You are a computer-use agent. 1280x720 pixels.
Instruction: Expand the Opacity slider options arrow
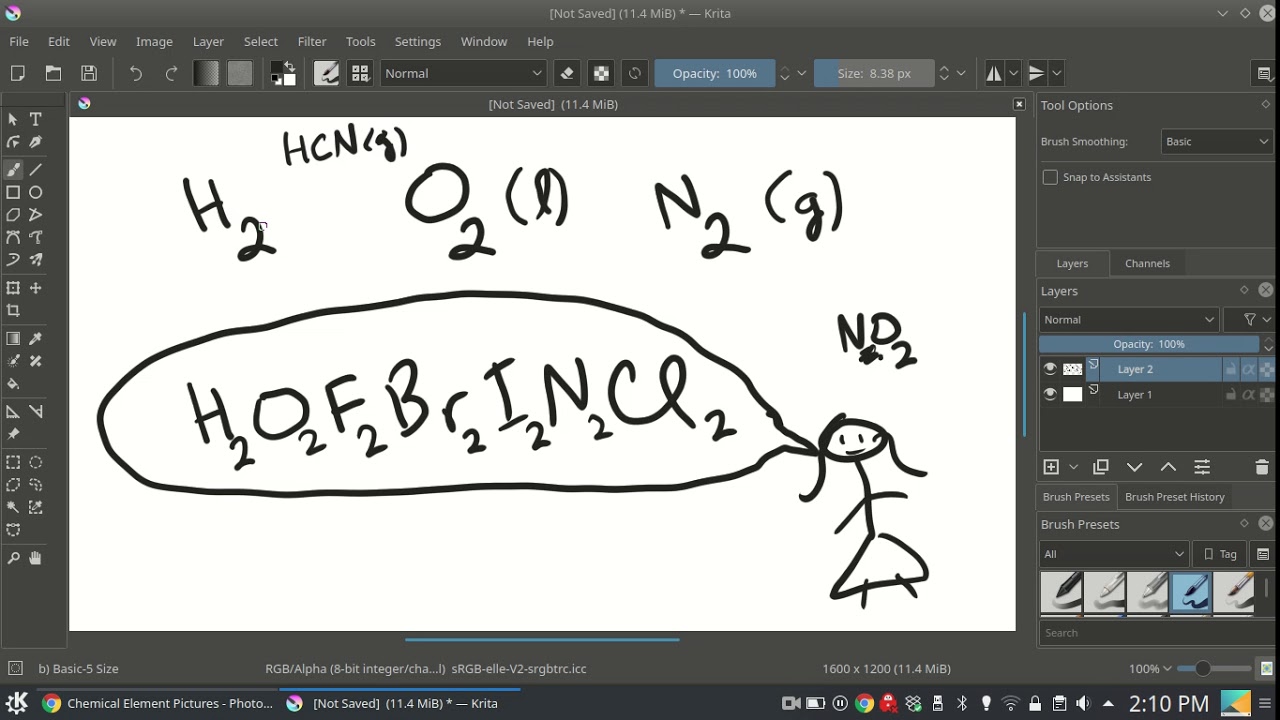click(802, 73)
